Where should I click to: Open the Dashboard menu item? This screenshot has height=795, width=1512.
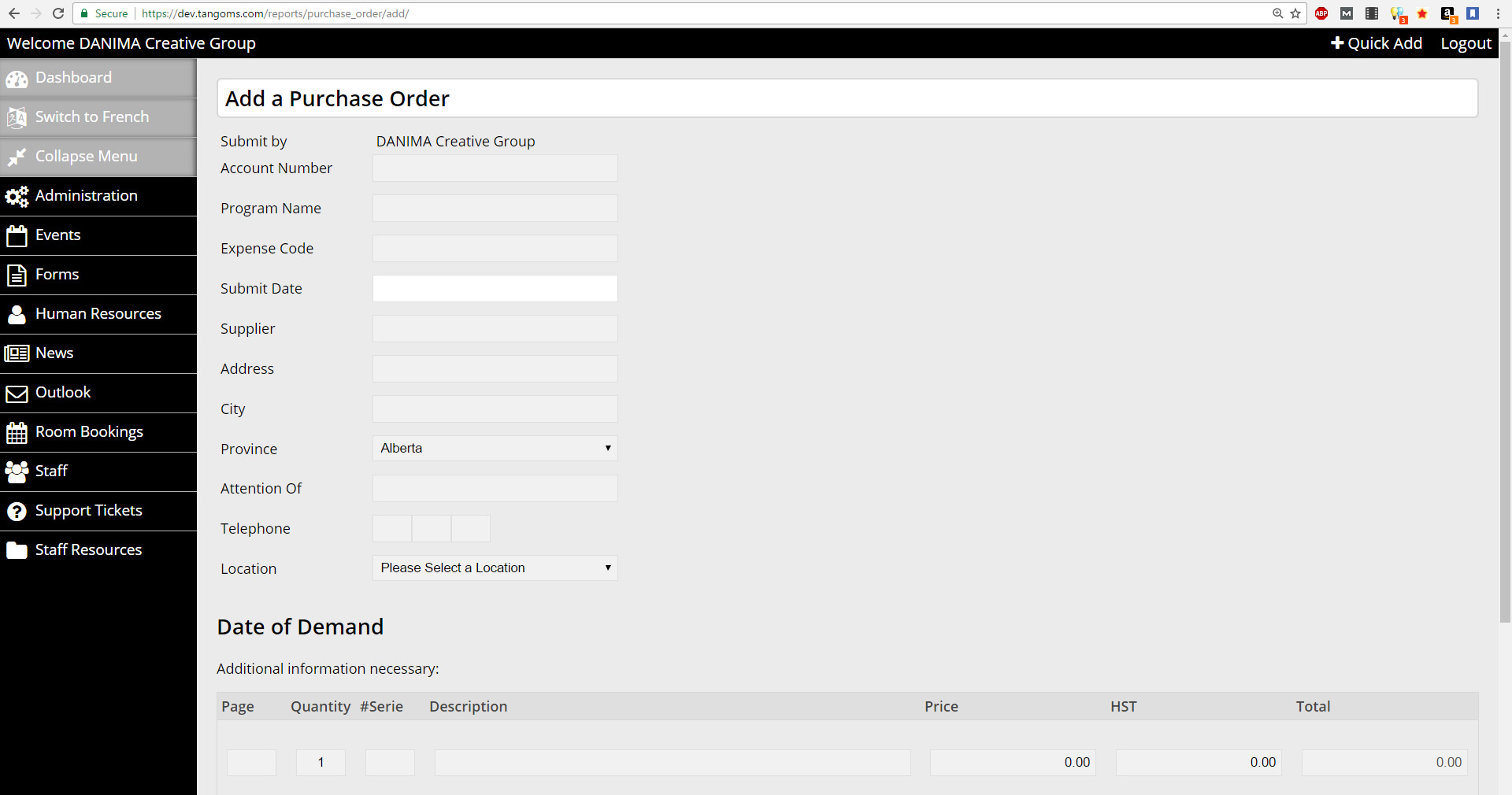coord(98,78)
